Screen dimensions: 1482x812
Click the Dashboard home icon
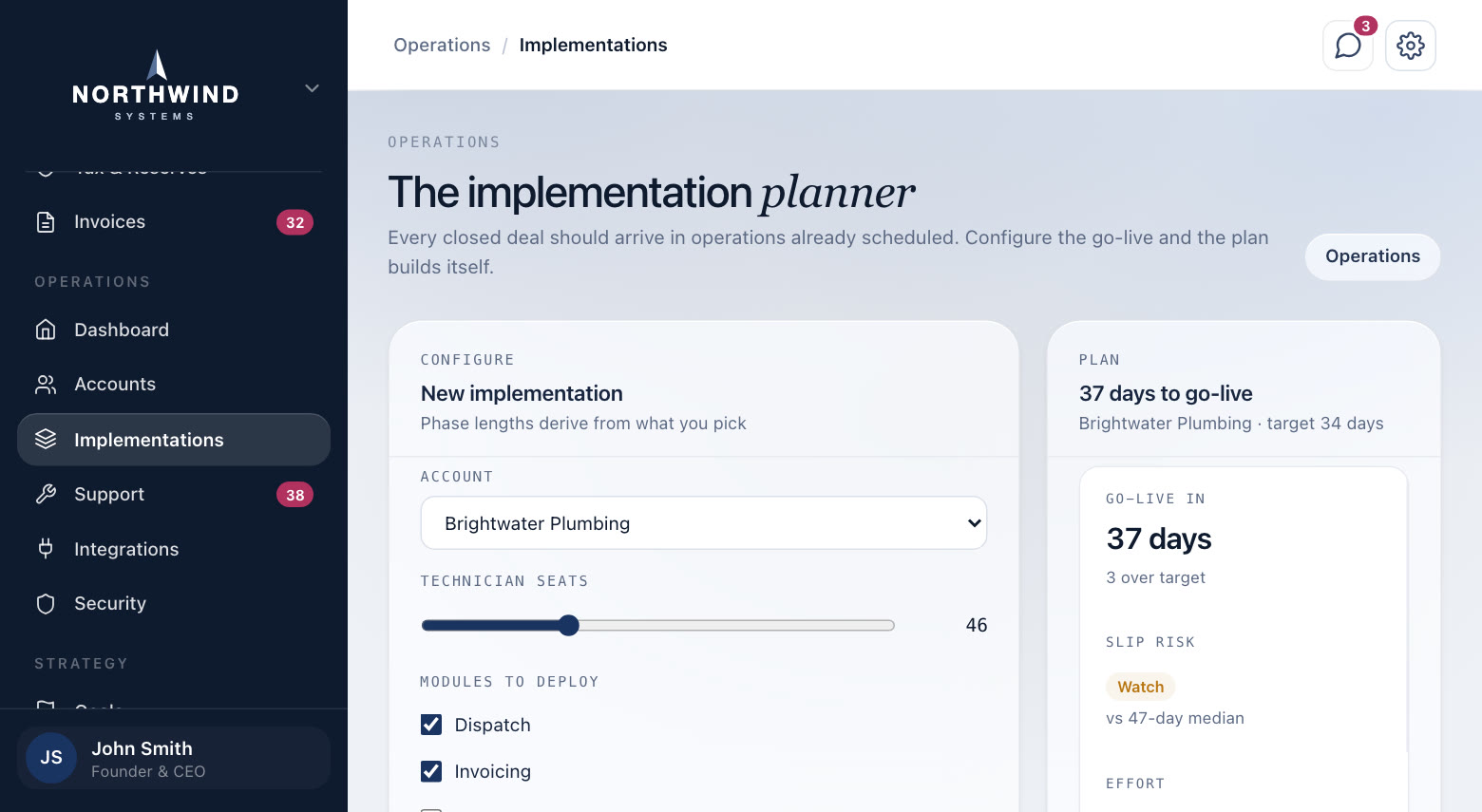point(46,330)
